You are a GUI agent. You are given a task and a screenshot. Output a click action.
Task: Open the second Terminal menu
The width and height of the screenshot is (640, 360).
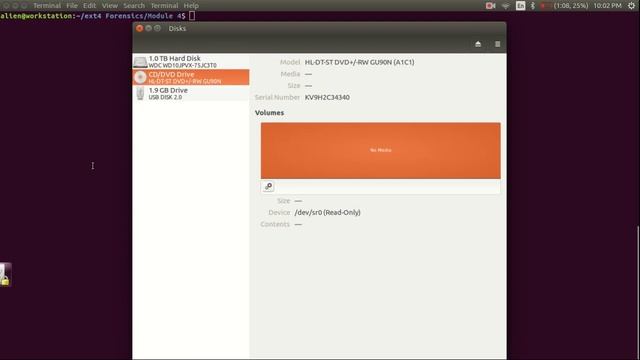click(164, 6)
